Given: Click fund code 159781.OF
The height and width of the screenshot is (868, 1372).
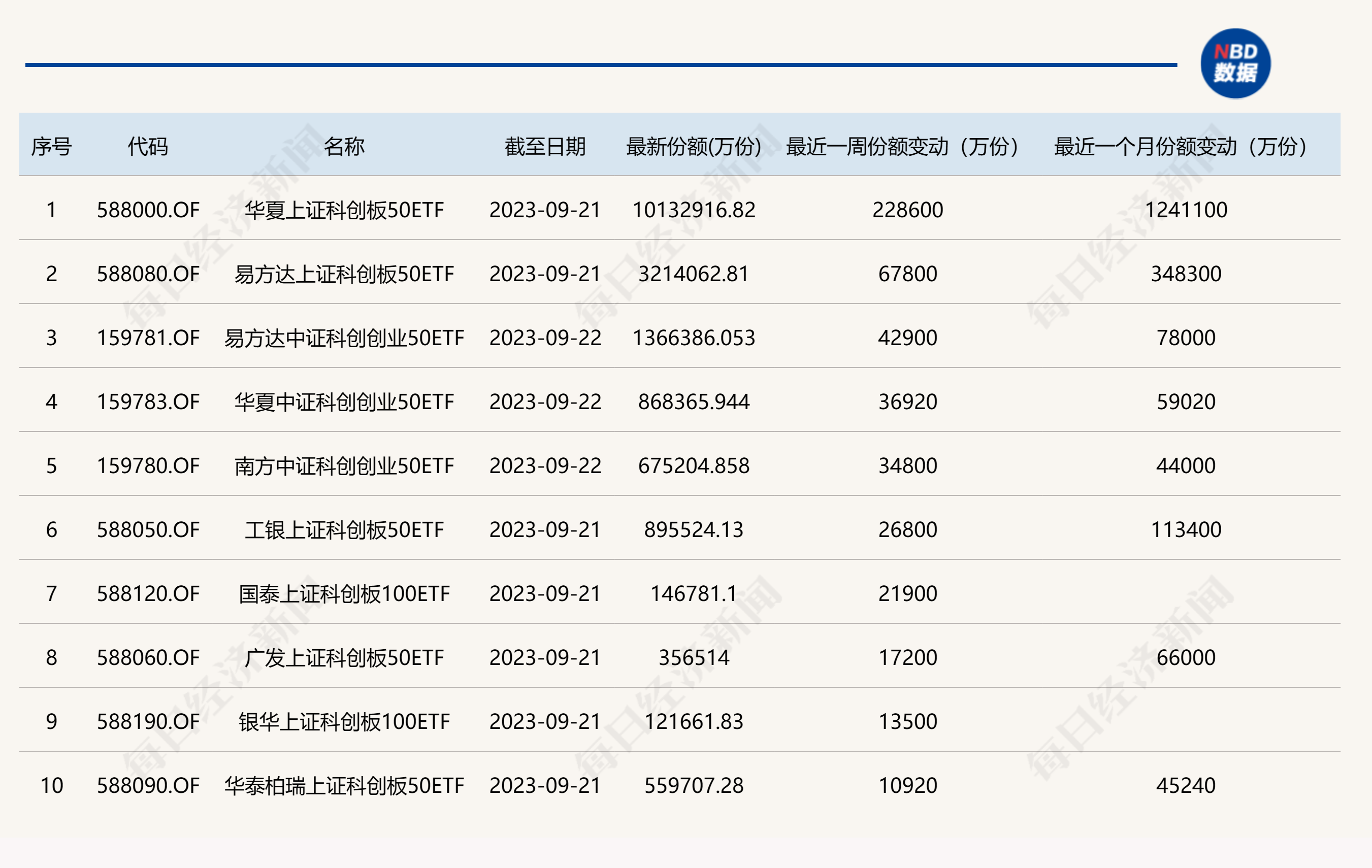Looking at the screenshot, I should [148, 338].
